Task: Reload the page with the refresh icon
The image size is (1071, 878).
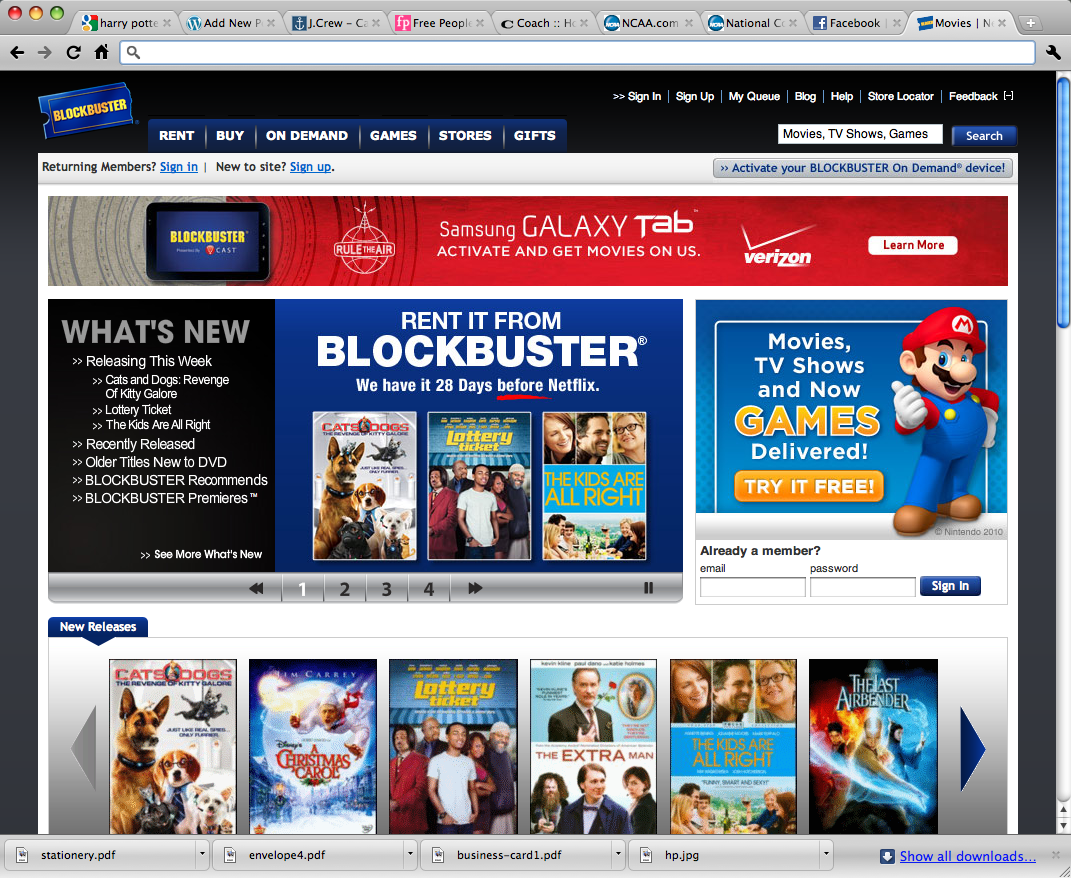Action: click(73, 53)
